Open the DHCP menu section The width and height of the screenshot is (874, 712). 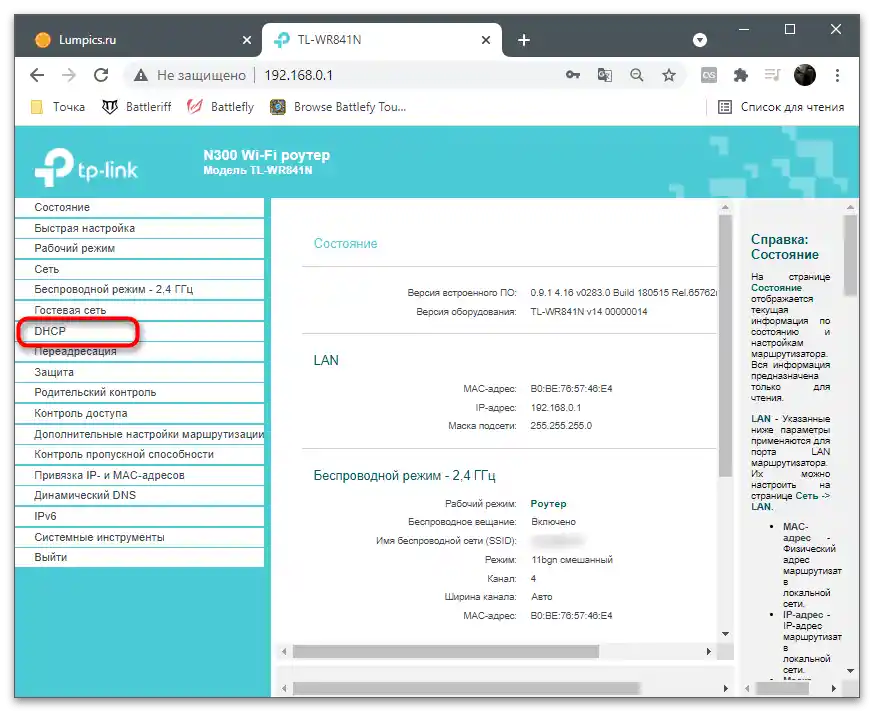(x=139, y=331)
